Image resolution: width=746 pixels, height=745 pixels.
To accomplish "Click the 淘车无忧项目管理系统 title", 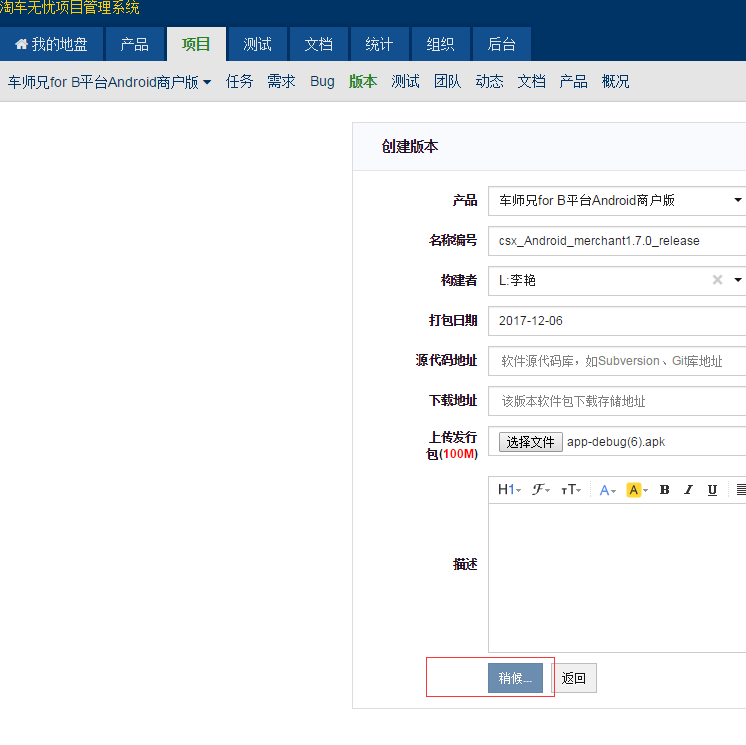I will [x=69, y=8].
